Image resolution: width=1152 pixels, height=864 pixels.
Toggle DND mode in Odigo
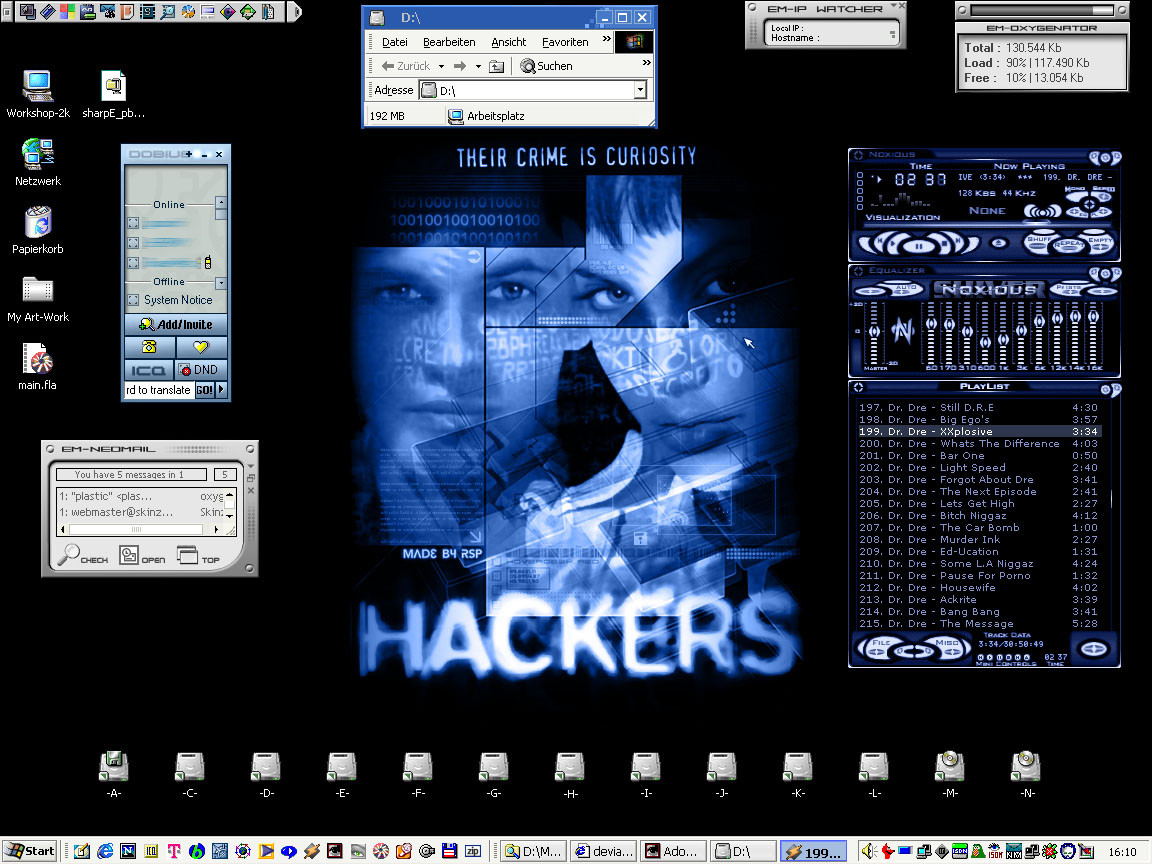[201, 370]
